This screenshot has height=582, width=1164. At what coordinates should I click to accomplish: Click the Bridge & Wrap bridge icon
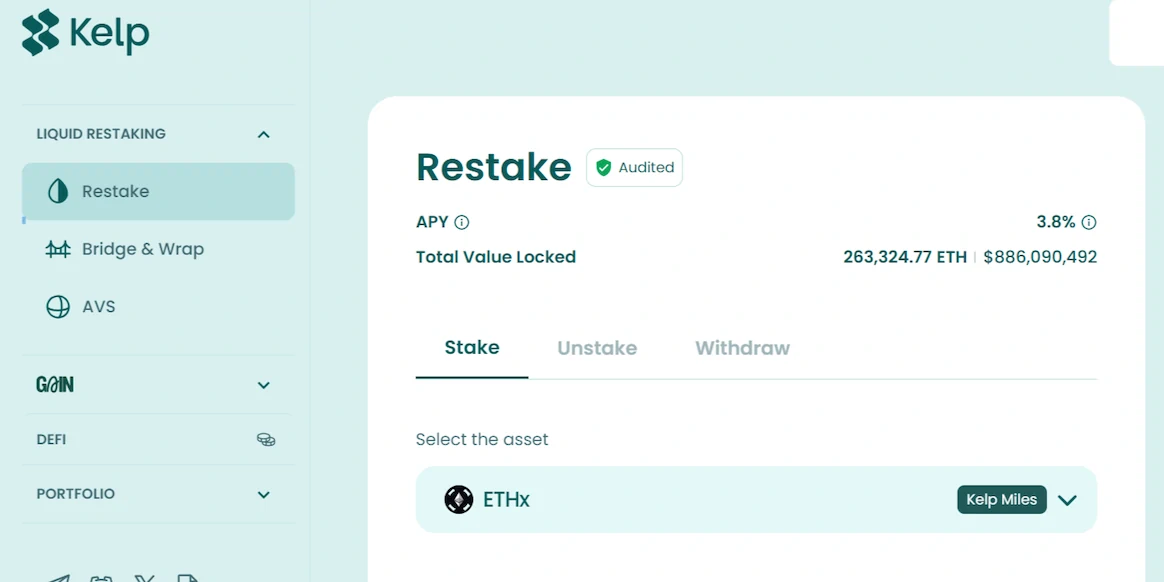coord(58,249)
